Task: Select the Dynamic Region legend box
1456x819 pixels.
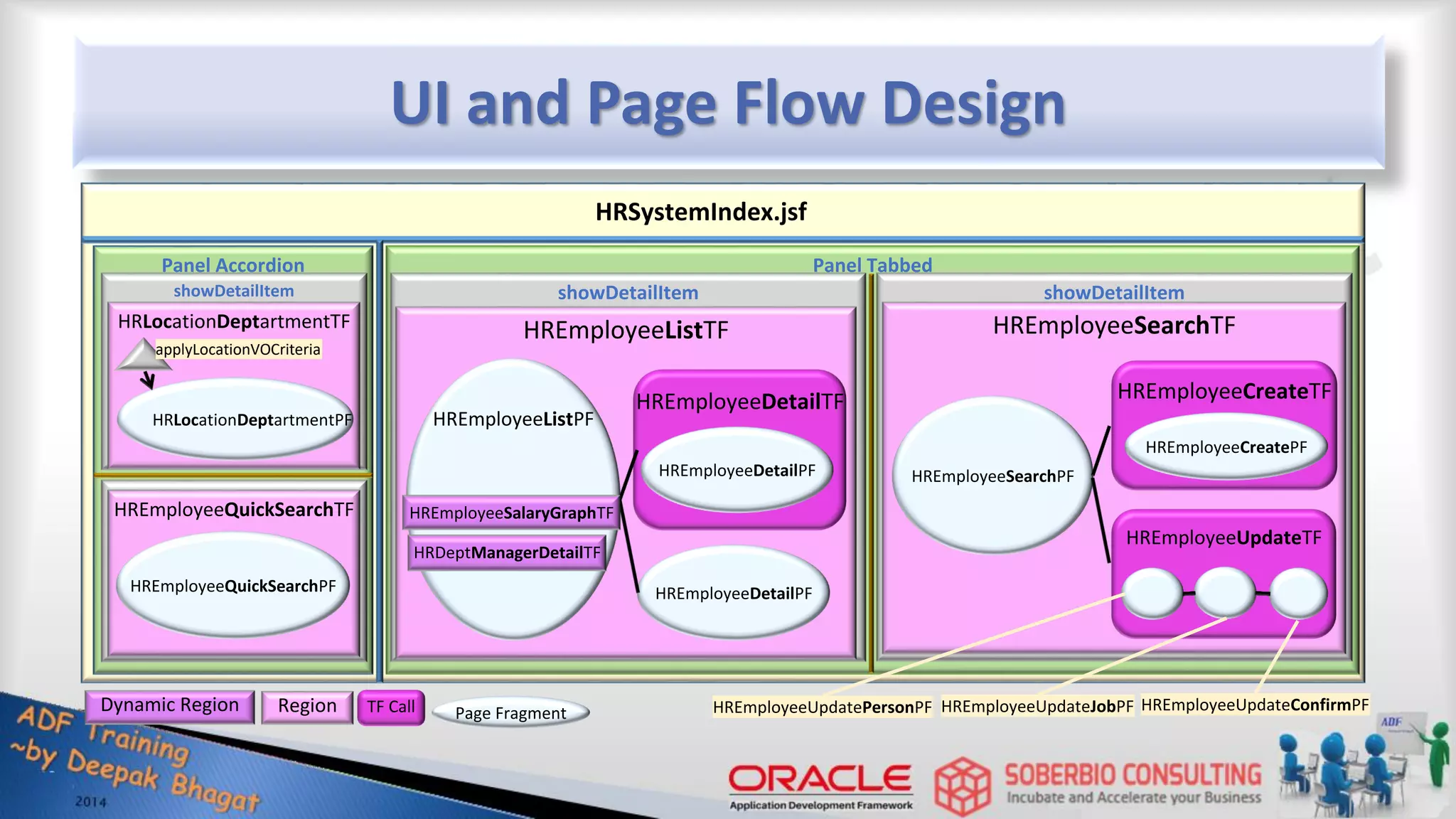Action: 169,706
